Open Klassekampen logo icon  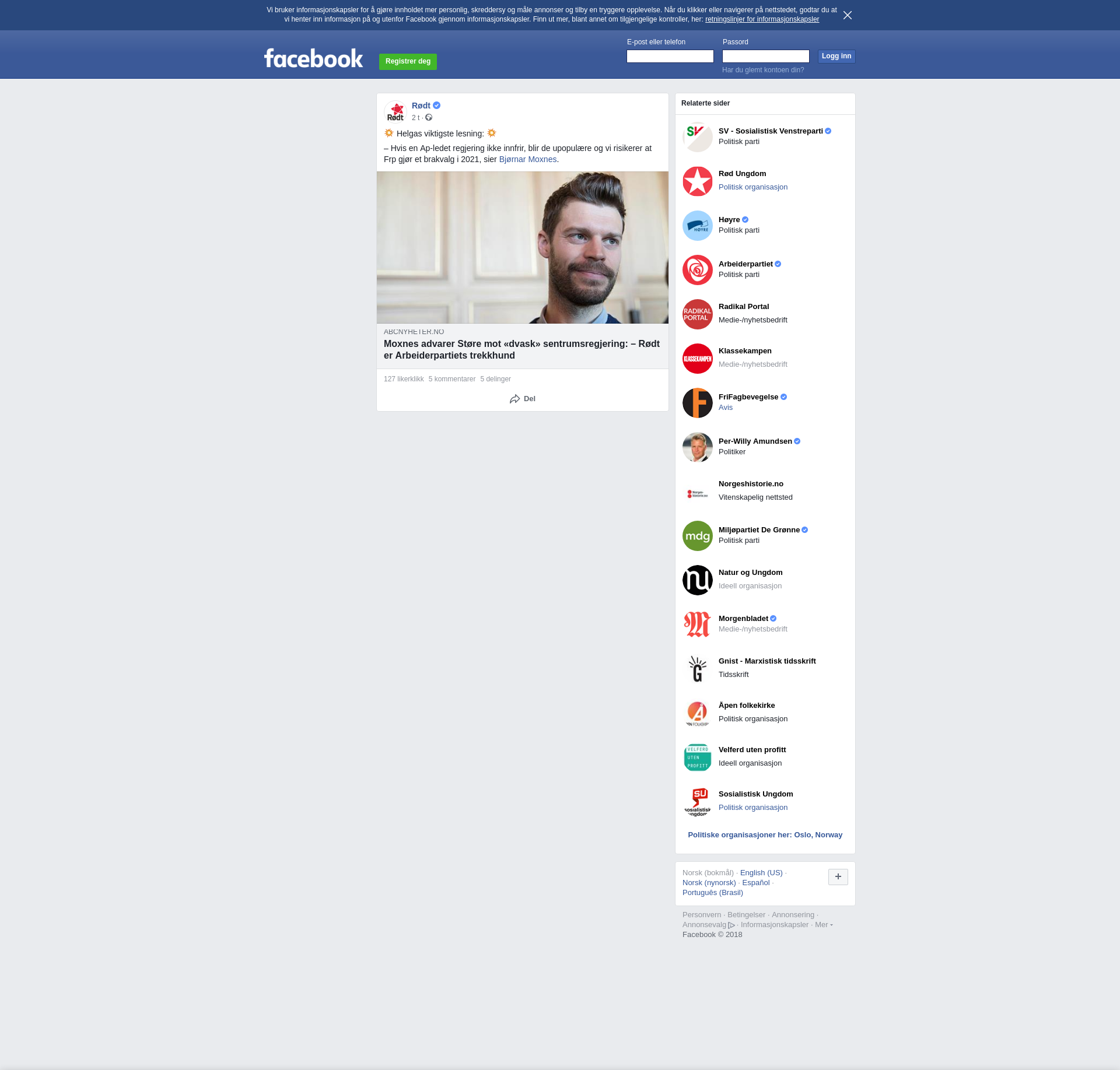click(x=698, y=359)
